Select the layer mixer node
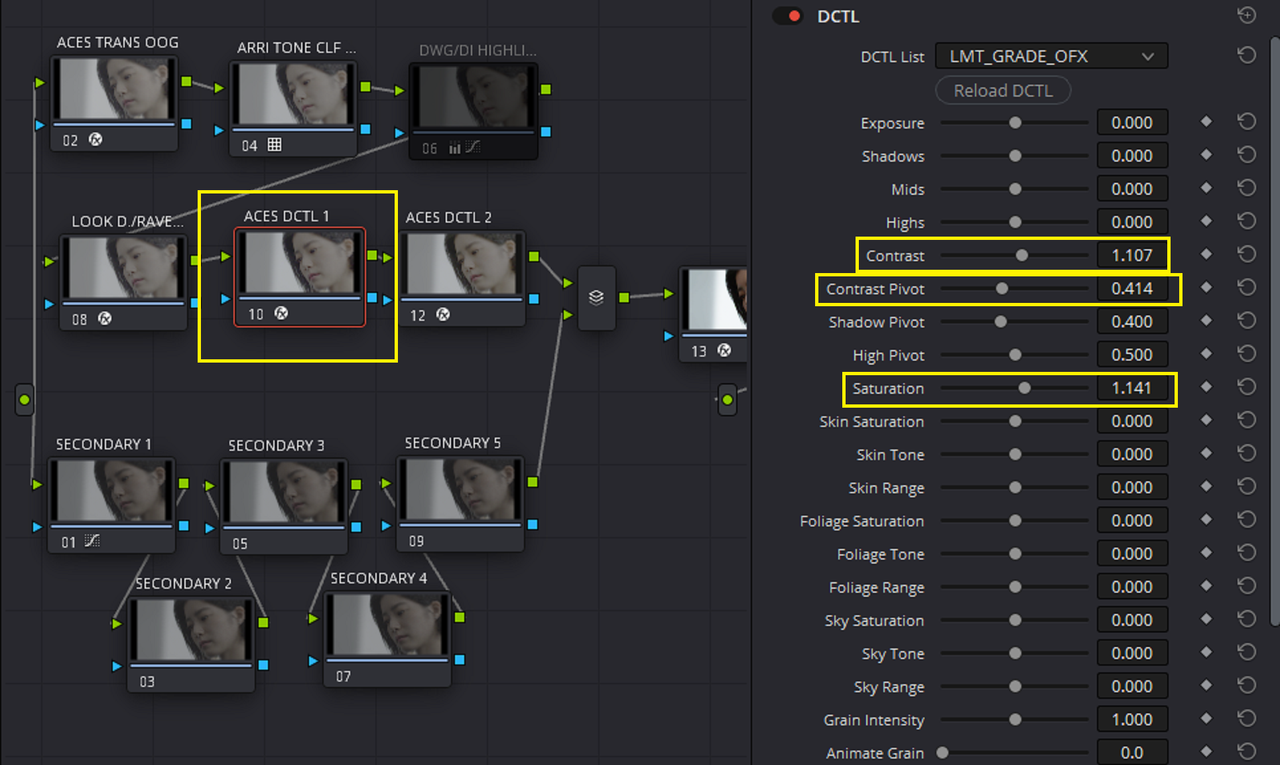1280x765 pixels. pyautogui.click(x=596, y=298)
